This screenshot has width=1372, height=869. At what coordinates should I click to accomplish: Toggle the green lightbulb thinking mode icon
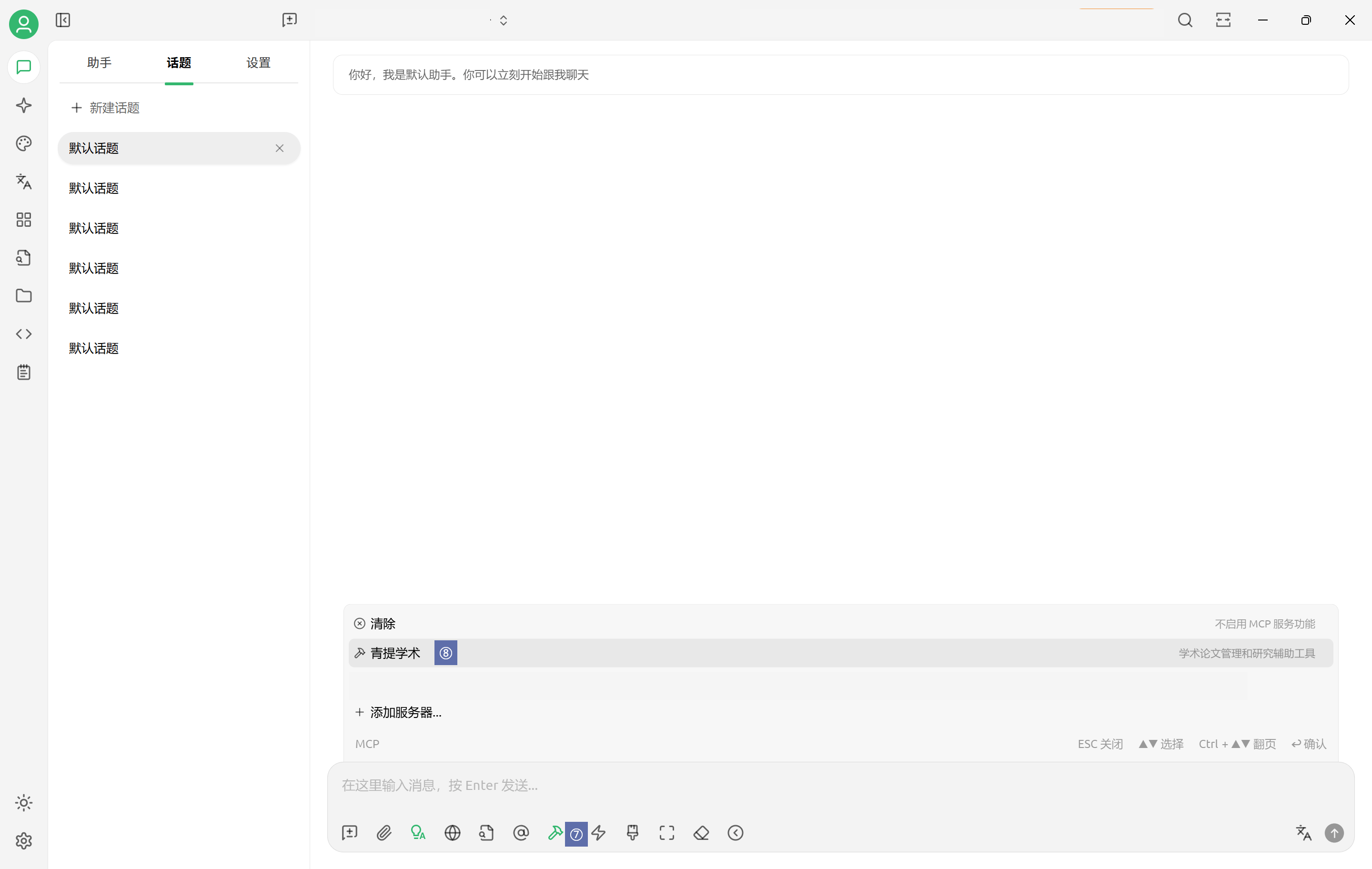click(x=418, y=832)
